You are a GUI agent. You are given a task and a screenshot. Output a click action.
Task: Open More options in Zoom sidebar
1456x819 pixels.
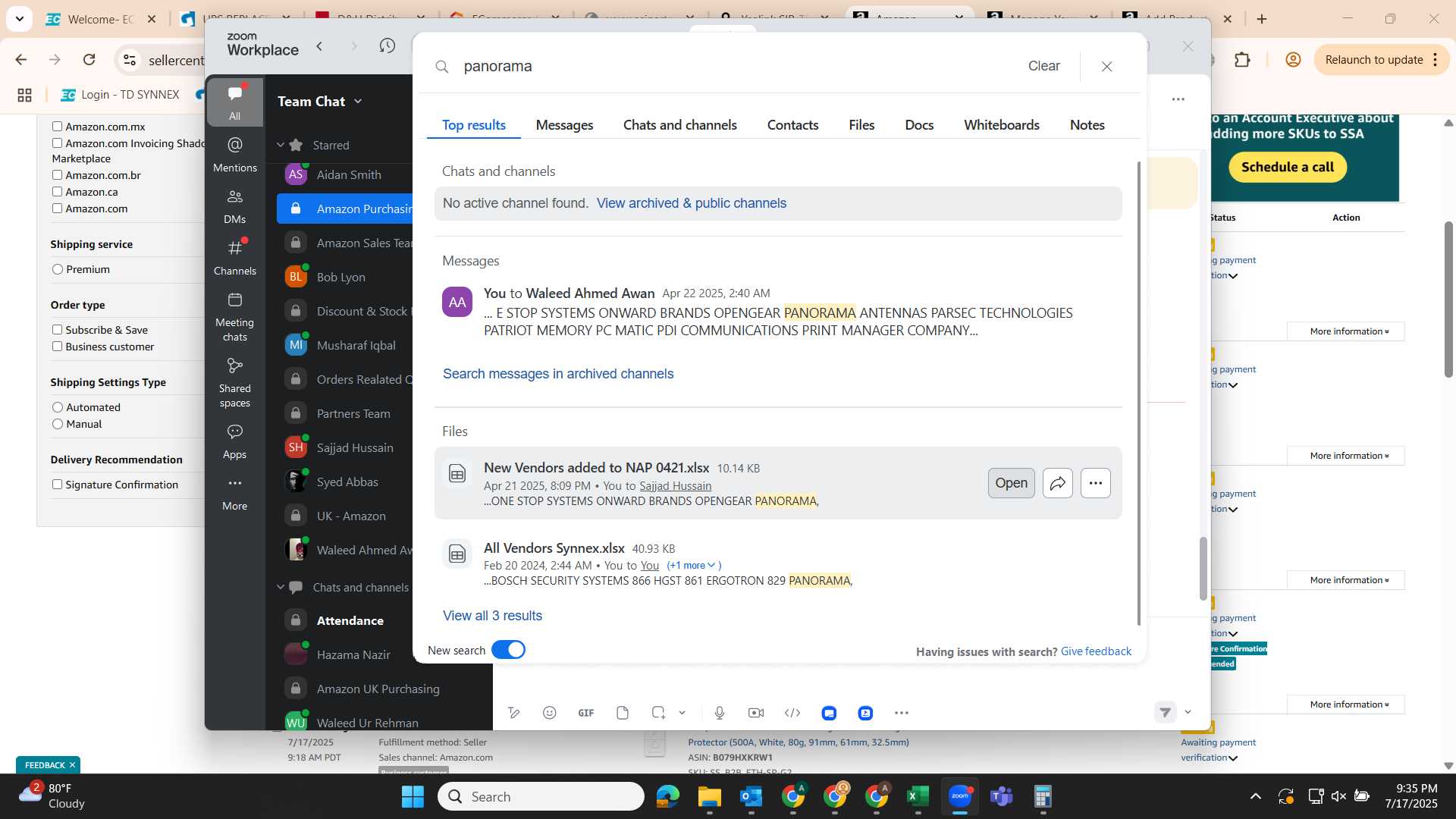click(x=234, y=494)
